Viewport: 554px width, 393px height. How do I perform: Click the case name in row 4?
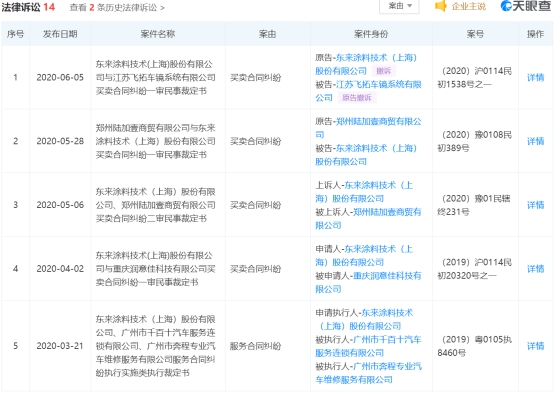155,269
